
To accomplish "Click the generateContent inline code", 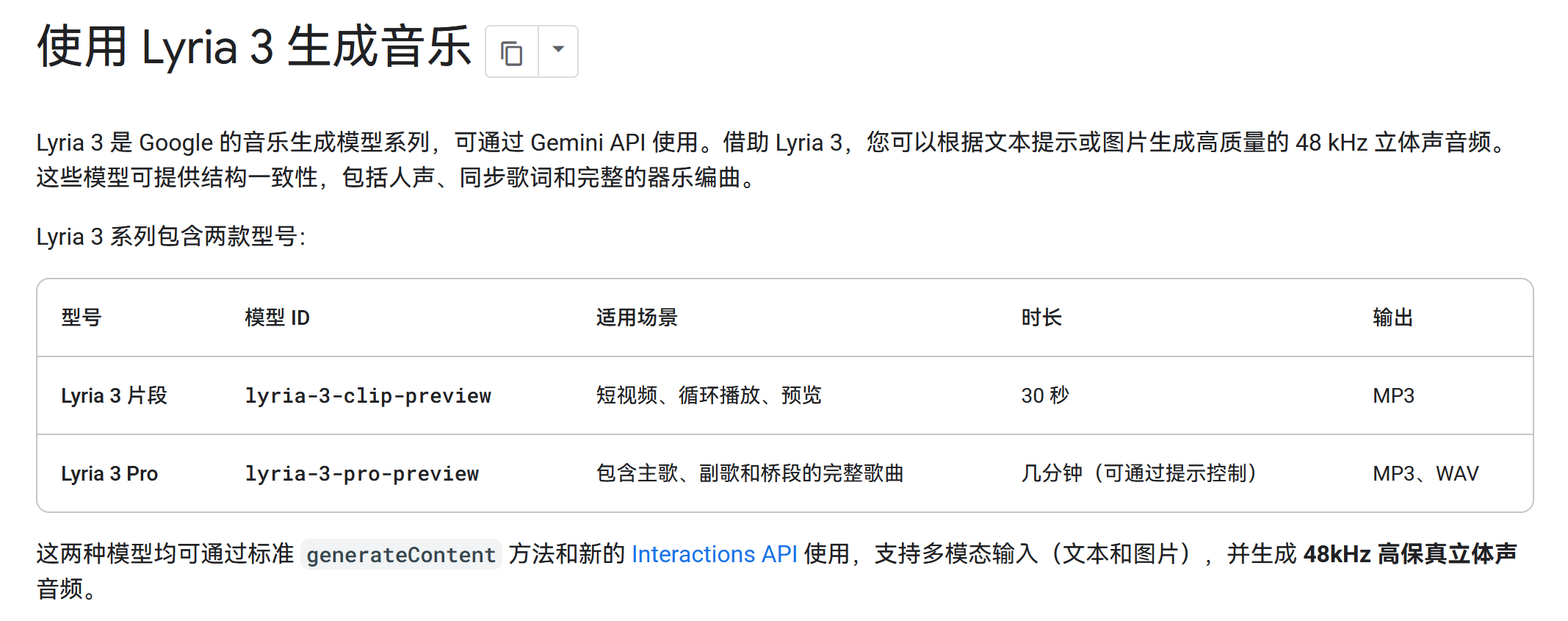I will (x=401, y=555).
